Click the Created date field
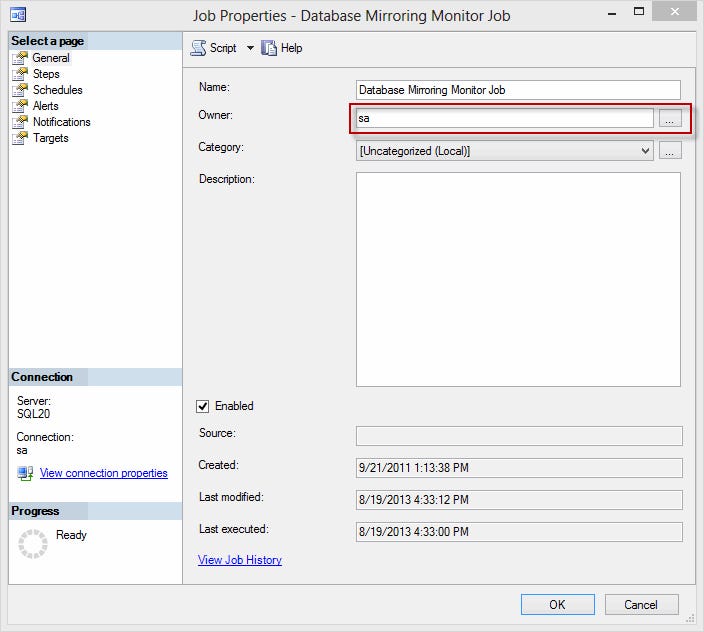The height and width of the screenshot is (632, 704). click(x=519, y=468)
